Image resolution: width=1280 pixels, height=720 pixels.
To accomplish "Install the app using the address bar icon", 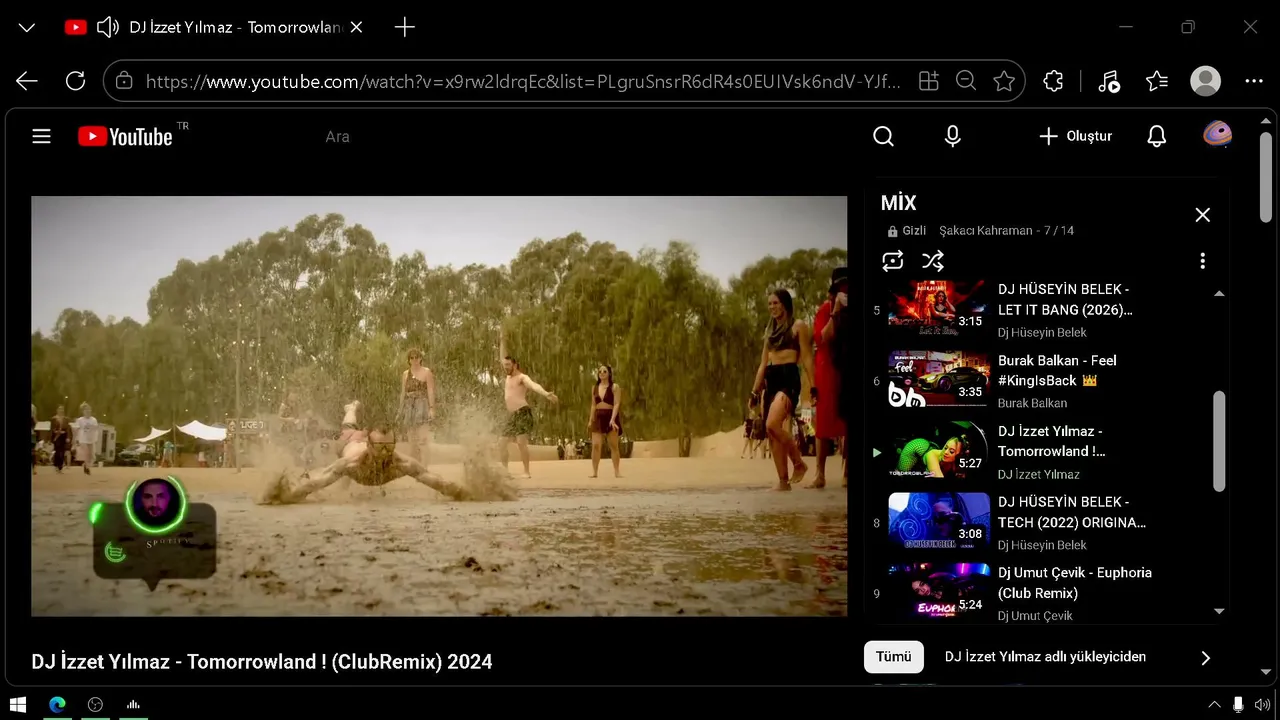I will pos(929,81).
